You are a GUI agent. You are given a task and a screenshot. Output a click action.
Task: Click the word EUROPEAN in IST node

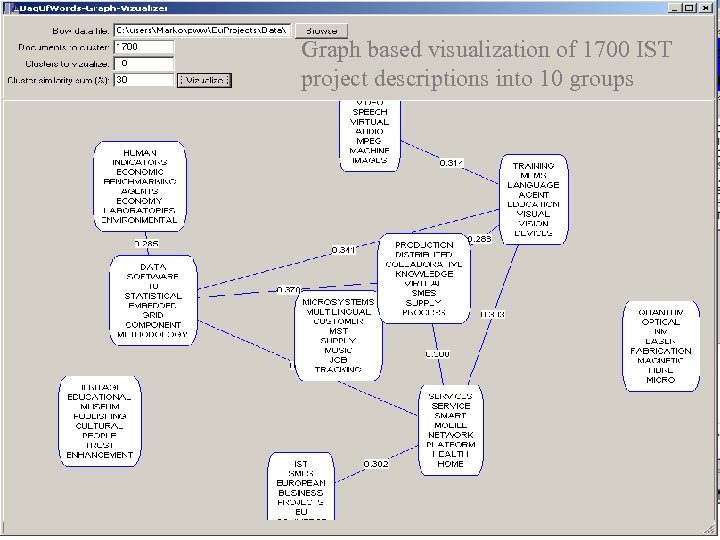point(301,483)
